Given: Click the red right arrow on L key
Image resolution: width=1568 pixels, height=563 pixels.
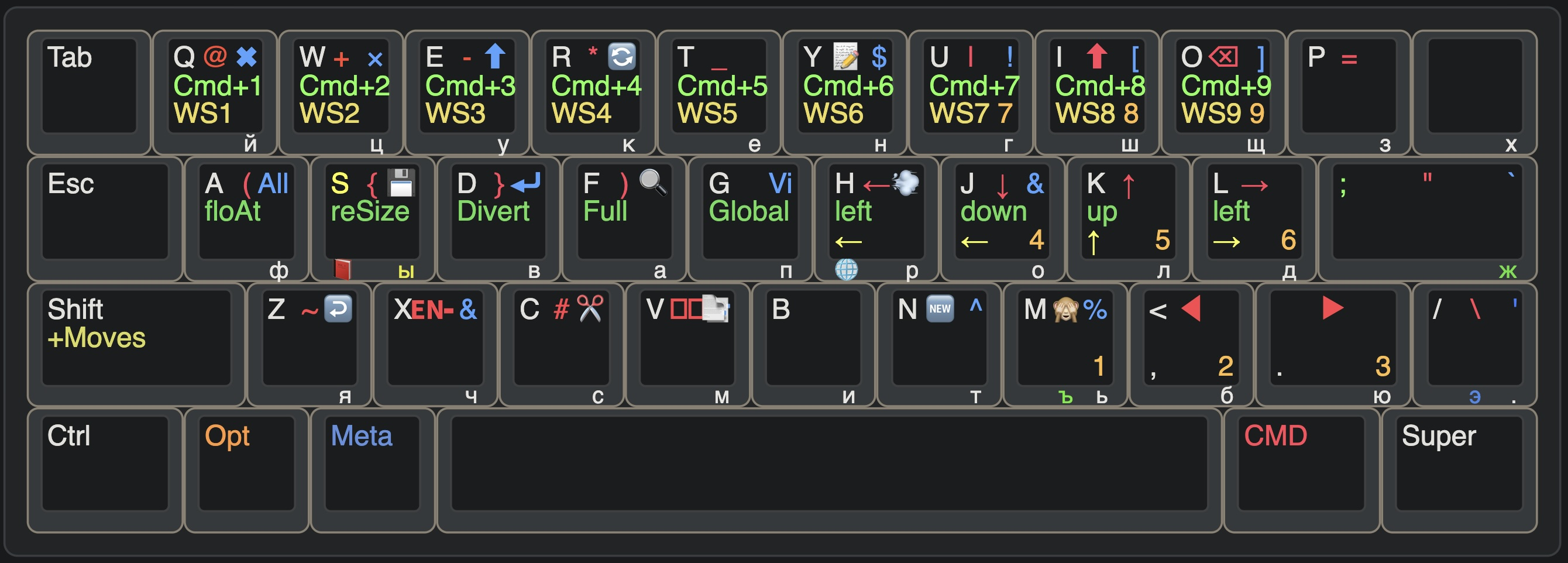Looking at the screenshot, I should click(x=1254, y=184).
